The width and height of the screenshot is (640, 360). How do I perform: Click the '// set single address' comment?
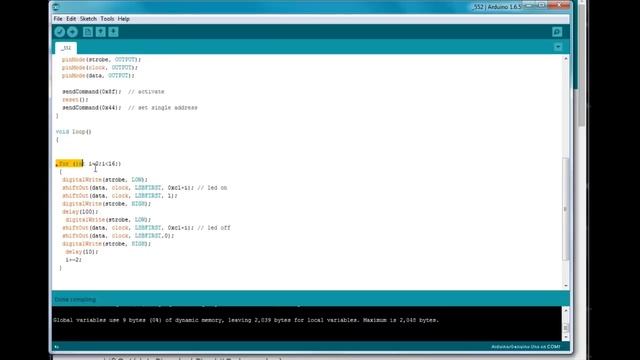[x=162, y=108]
